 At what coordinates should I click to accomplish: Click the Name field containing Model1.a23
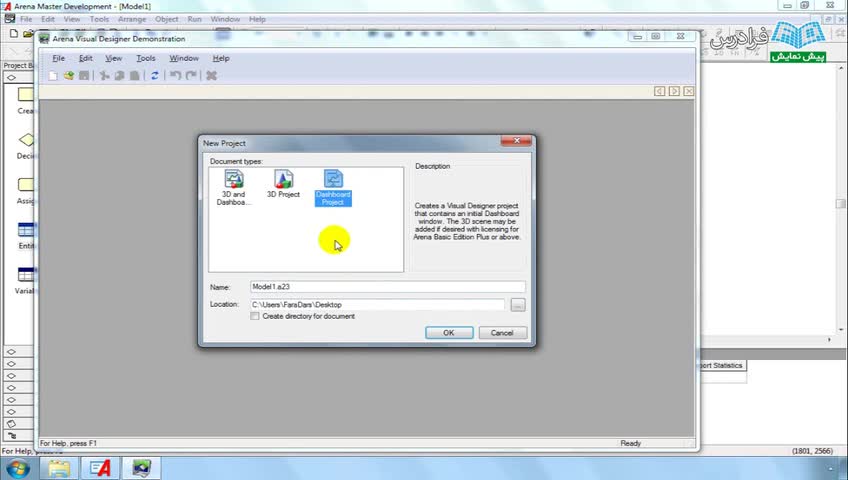click(387, 287)
